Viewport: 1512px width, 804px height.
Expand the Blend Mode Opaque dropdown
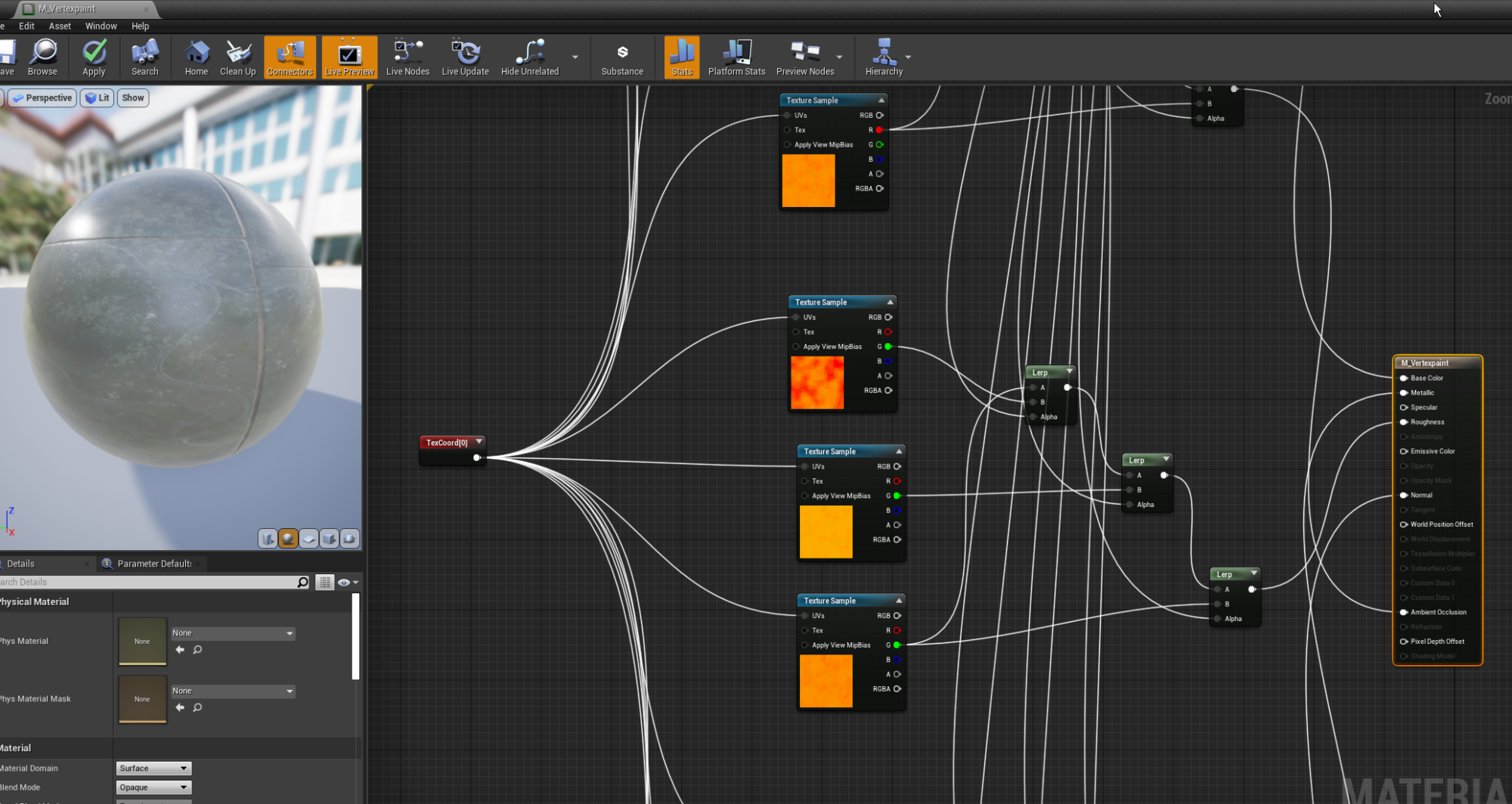153,787
